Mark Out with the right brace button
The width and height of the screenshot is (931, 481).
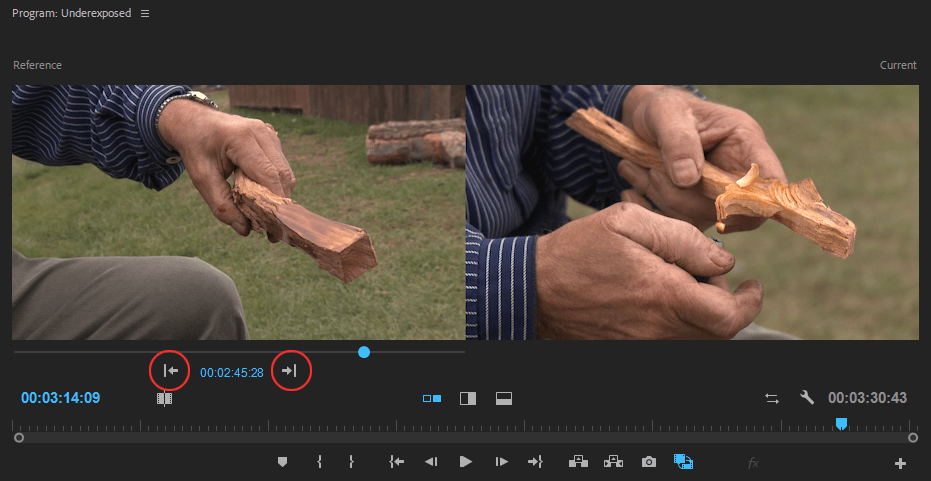pos(351,461)
